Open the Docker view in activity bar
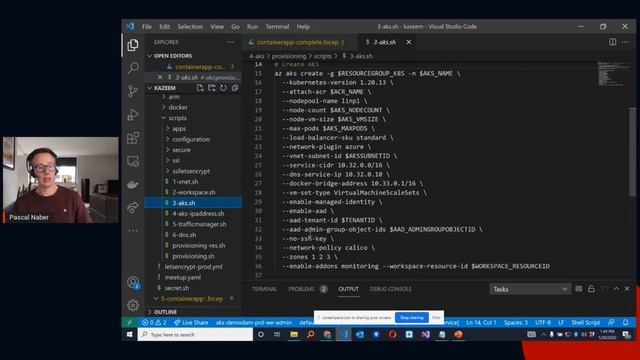Viewport: 640px width, 360px height. 133,184
